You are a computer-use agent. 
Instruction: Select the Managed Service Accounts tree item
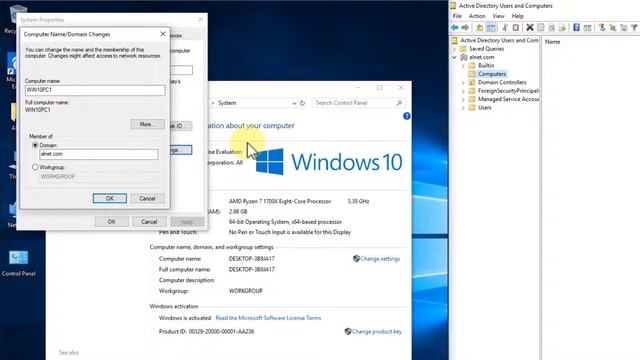coord(508,99)
